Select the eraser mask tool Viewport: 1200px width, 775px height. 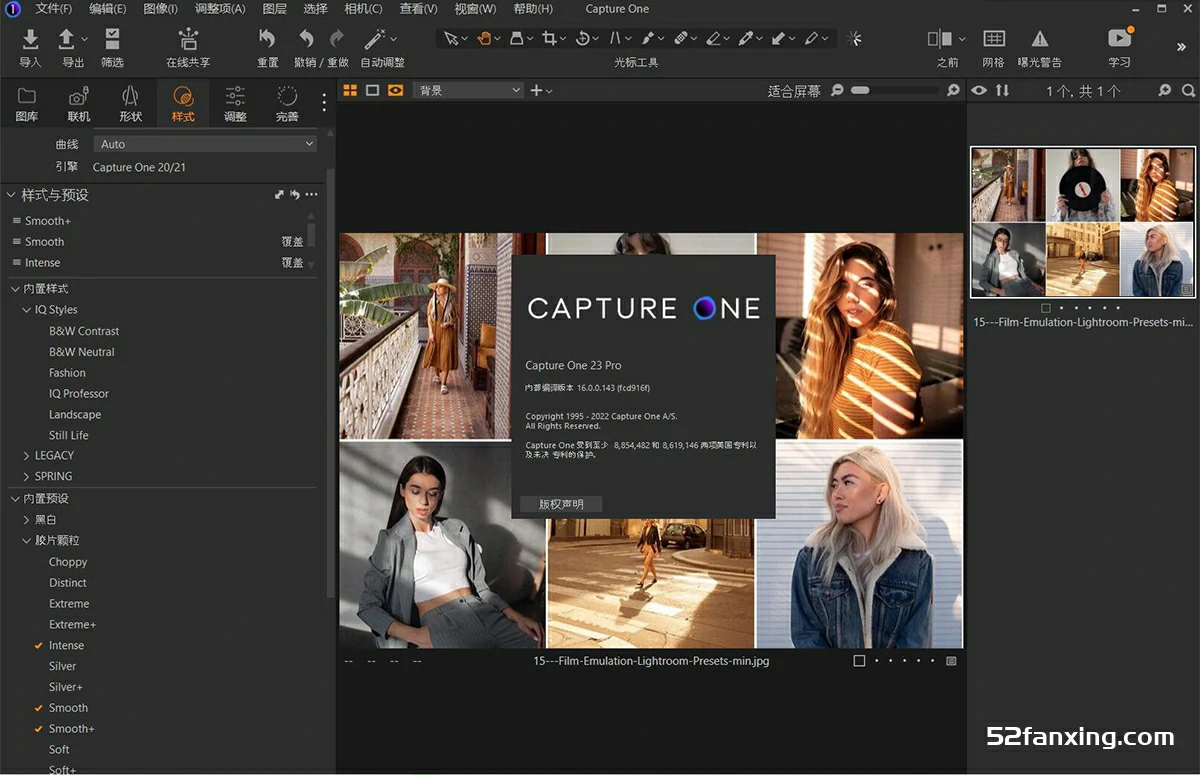click(x=713, y=38)
